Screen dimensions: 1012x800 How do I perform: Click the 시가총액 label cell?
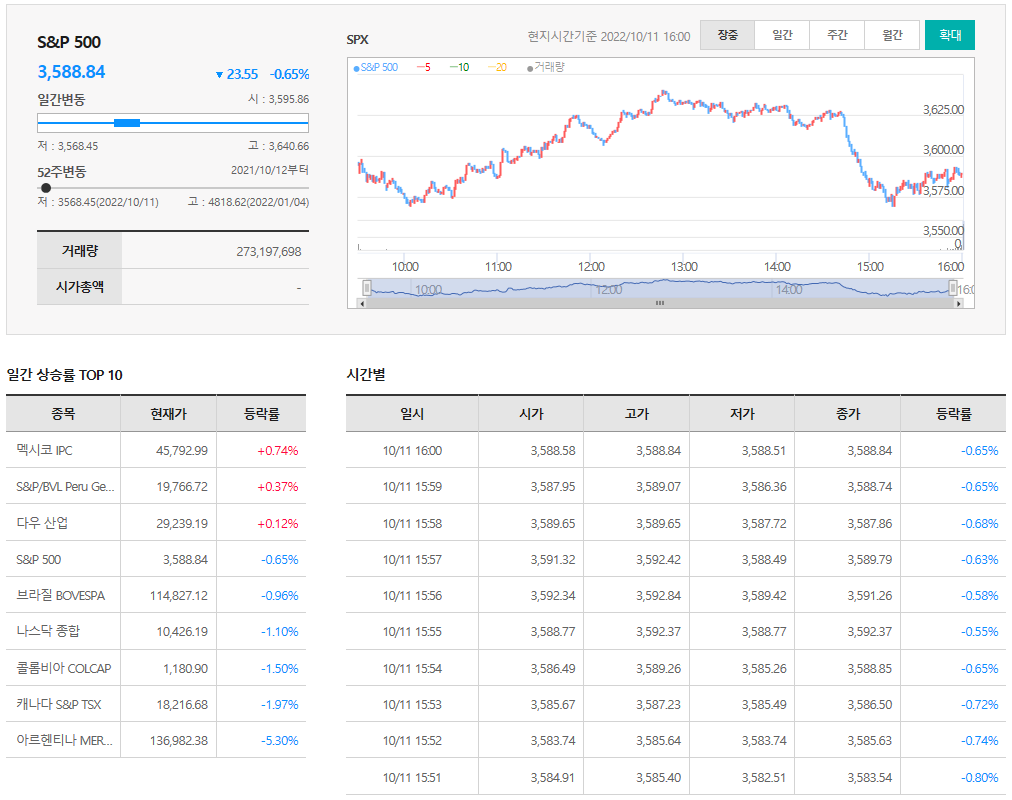79,286
